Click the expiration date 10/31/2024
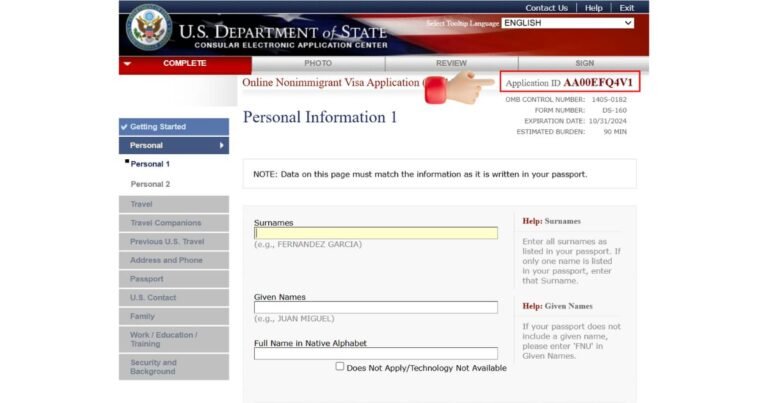This screenshot has width=768, height=403. pyautogui.click(x=607, y=121)
